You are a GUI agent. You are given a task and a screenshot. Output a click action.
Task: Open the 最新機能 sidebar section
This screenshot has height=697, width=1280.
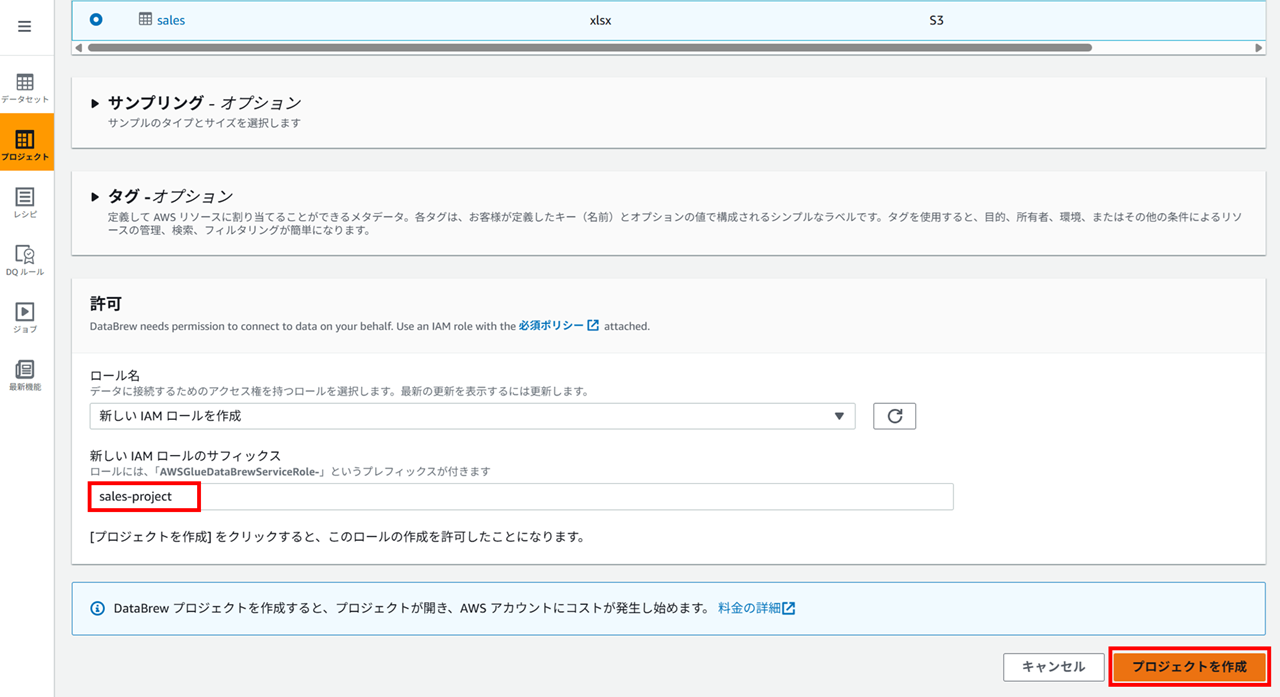pyautogui.click(x=25, y=375)
